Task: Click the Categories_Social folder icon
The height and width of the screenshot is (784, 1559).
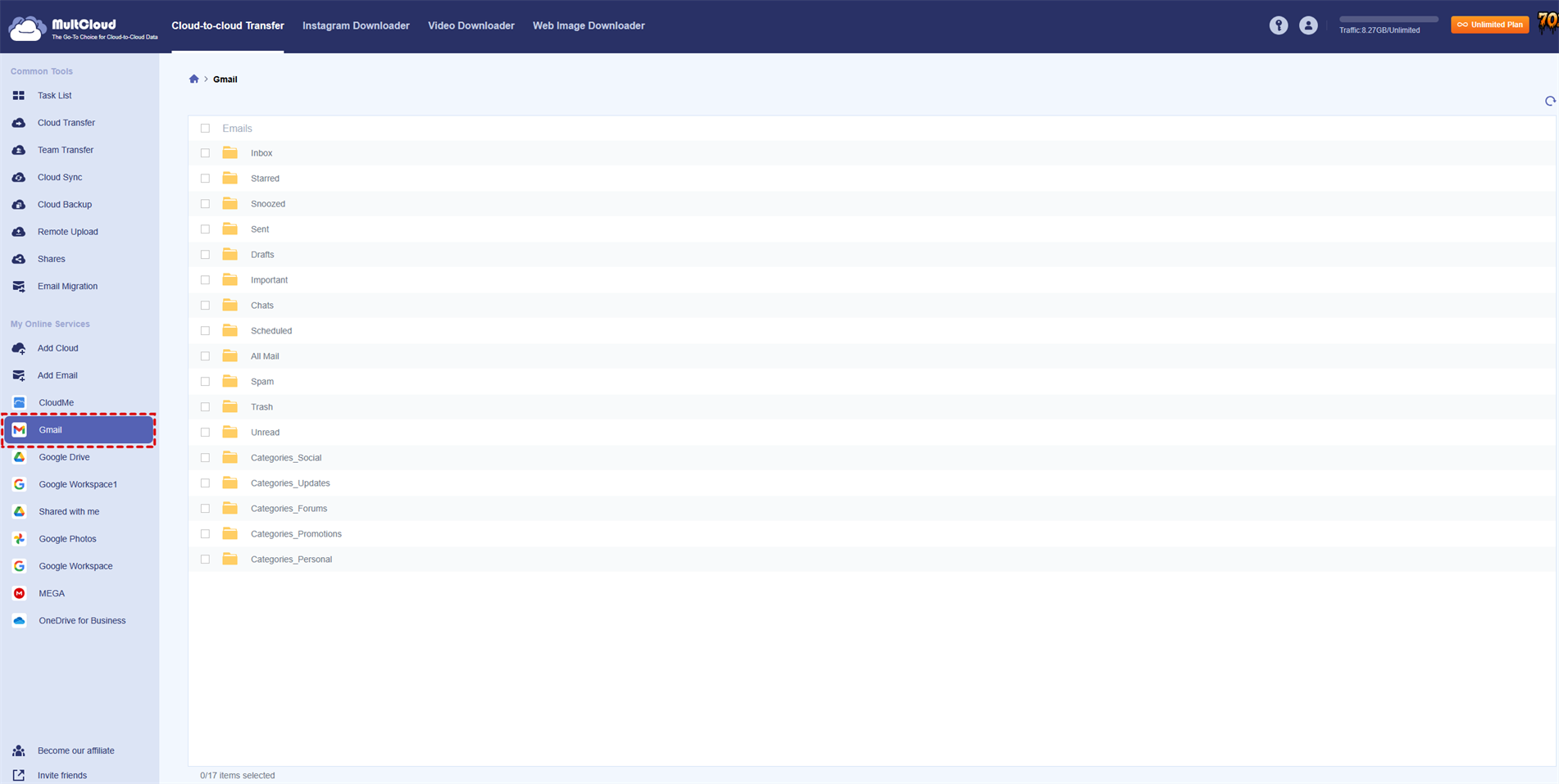Action: click(230, 457)
